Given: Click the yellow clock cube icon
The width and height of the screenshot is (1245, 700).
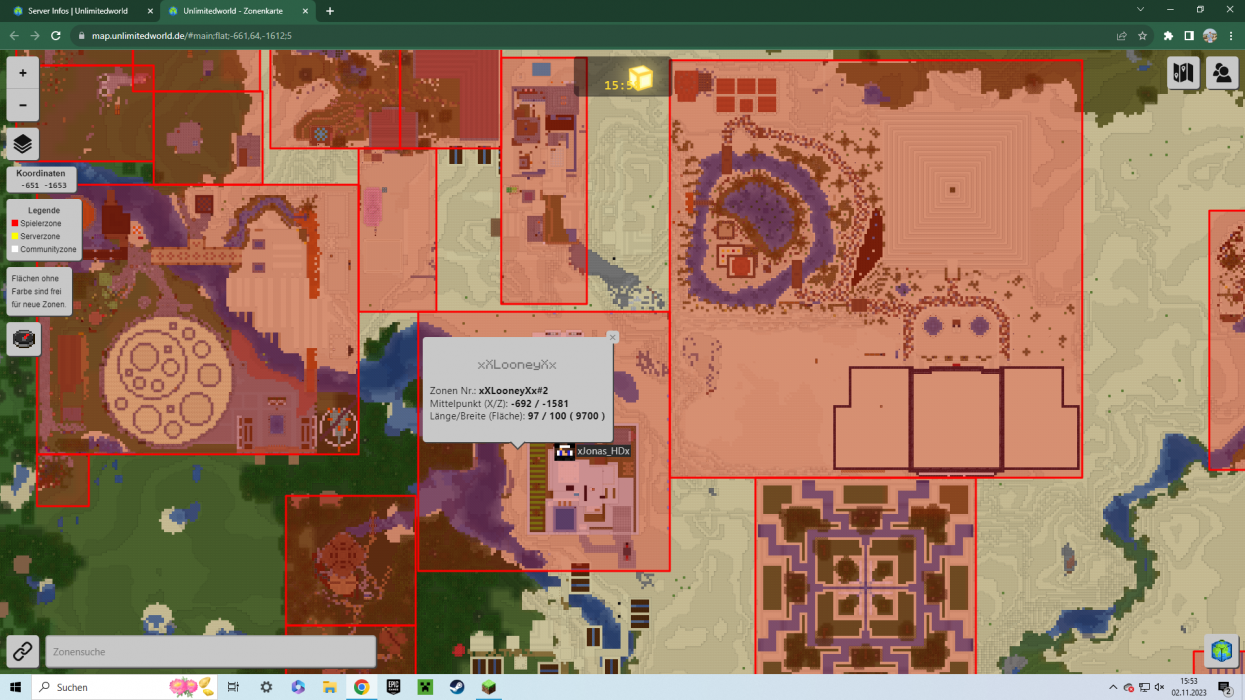Looking at the screenshot, I should (x=641, y=78).
